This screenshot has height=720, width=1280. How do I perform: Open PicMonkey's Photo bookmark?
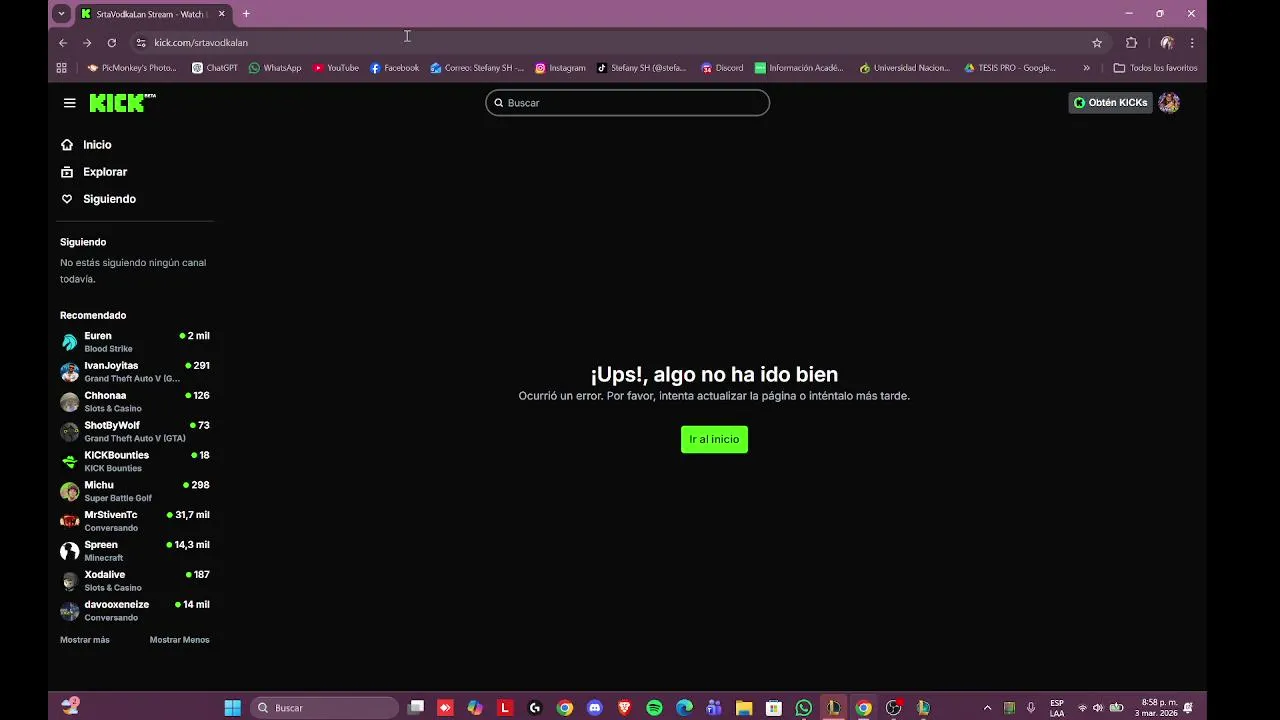point(132,68)
